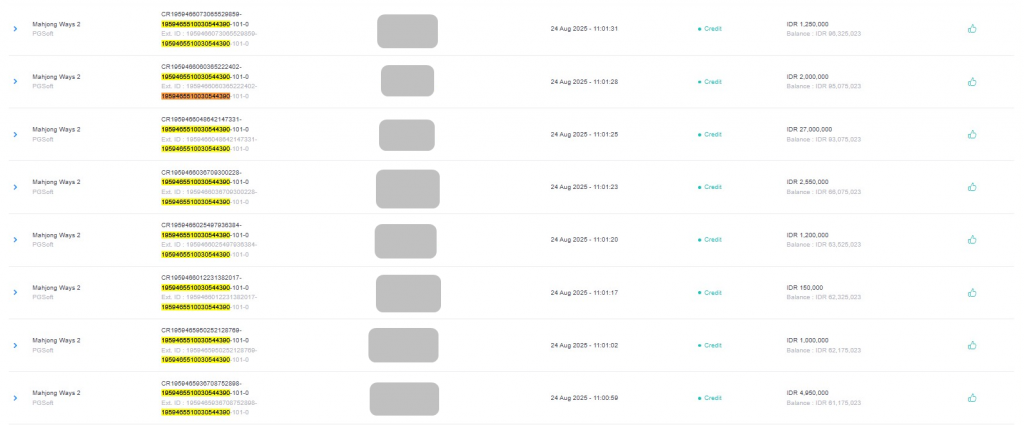Click thumbs-up icon for IDR 2,000,000 row
Viewport: 1024px width, 425px height.
[x=972, y=82]
